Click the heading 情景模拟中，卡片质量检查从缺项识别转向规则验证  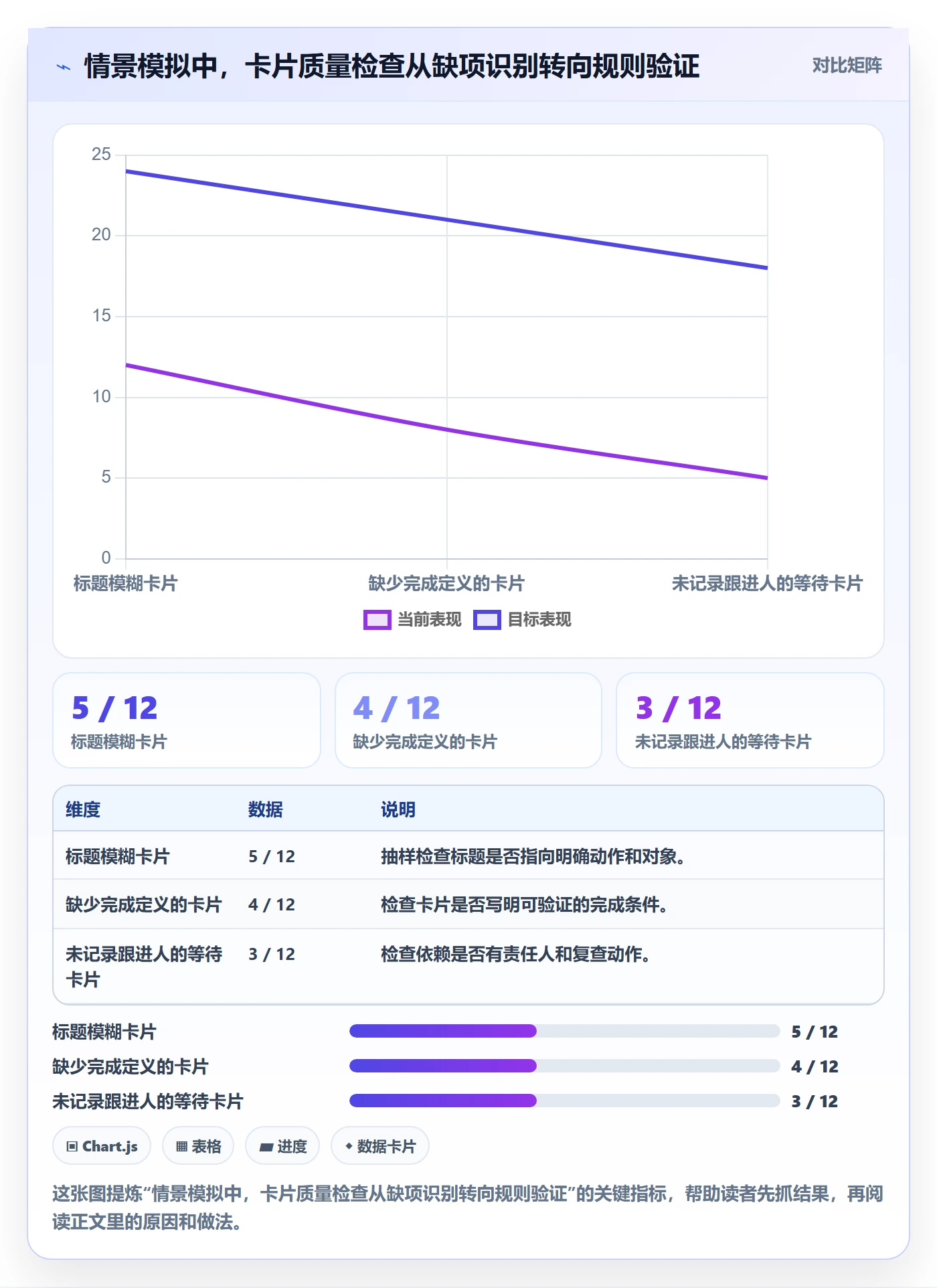(392, 66)
